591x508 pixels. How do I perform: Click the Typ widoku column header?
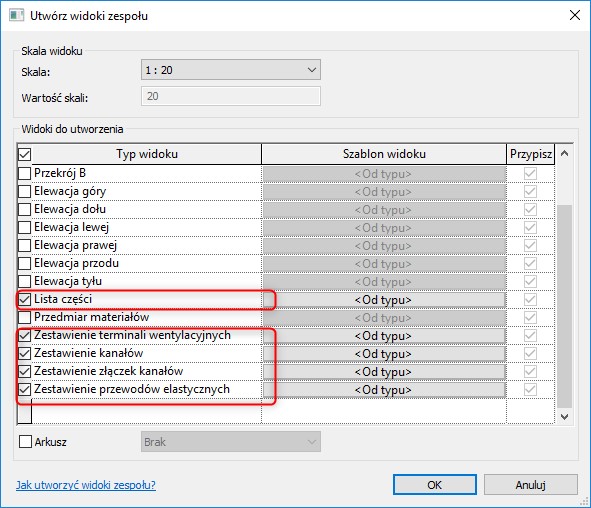point(147,154)
